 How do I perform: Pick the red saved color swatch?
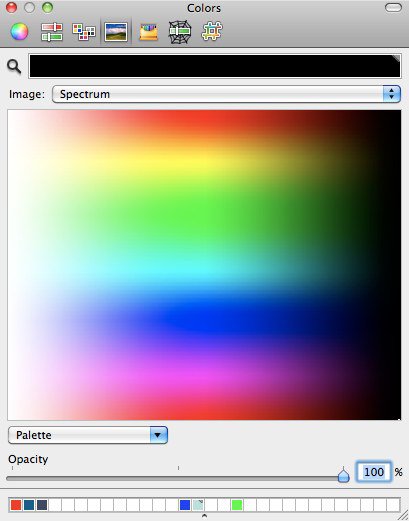coord(16,505)
